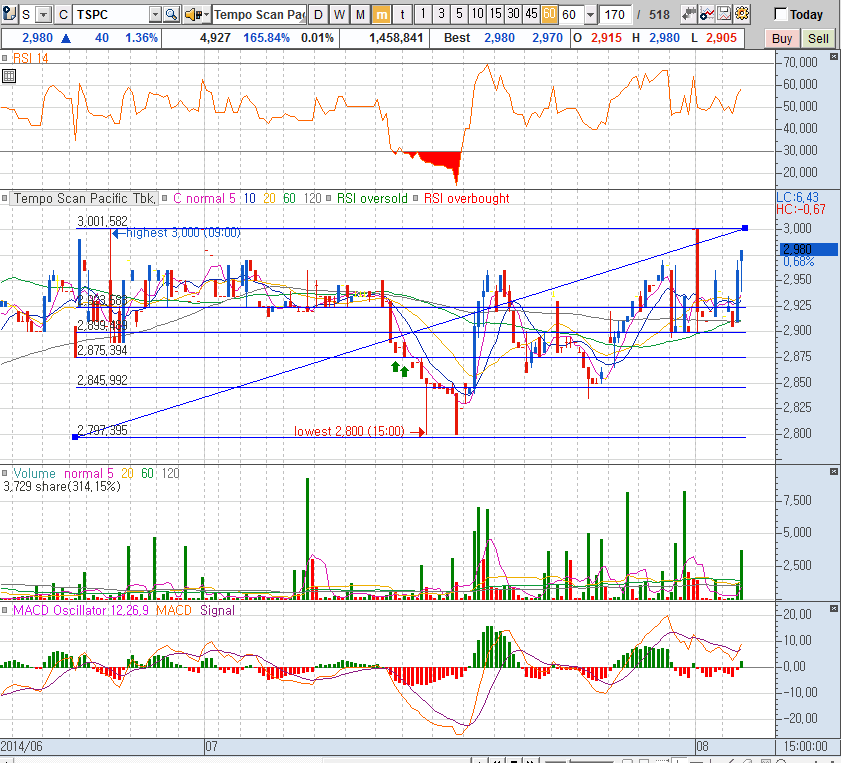Click the swap arrows toolbar icon
The height and width of the screenshot is (763, 841).
[689, 15]
